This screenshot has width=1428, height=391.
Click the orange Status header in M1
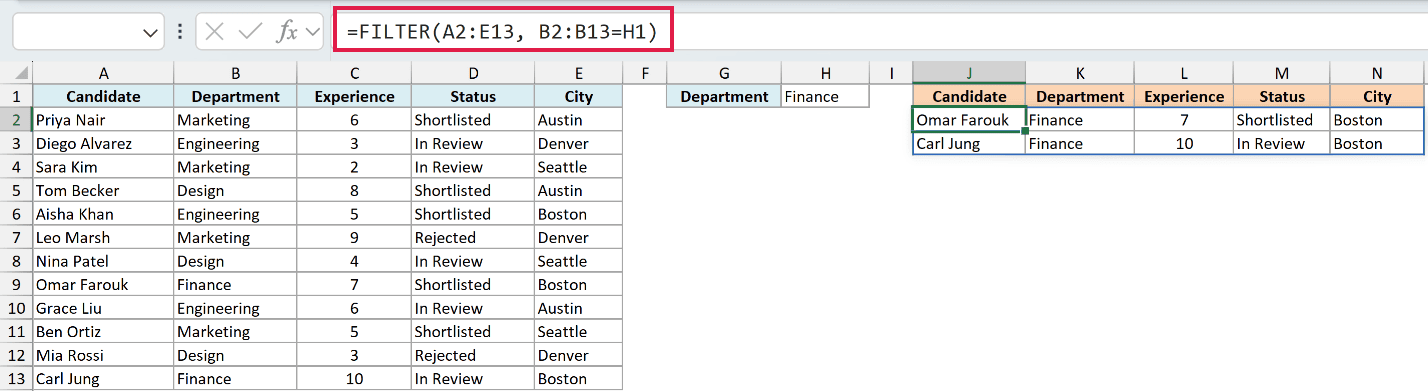[1282, 96]
